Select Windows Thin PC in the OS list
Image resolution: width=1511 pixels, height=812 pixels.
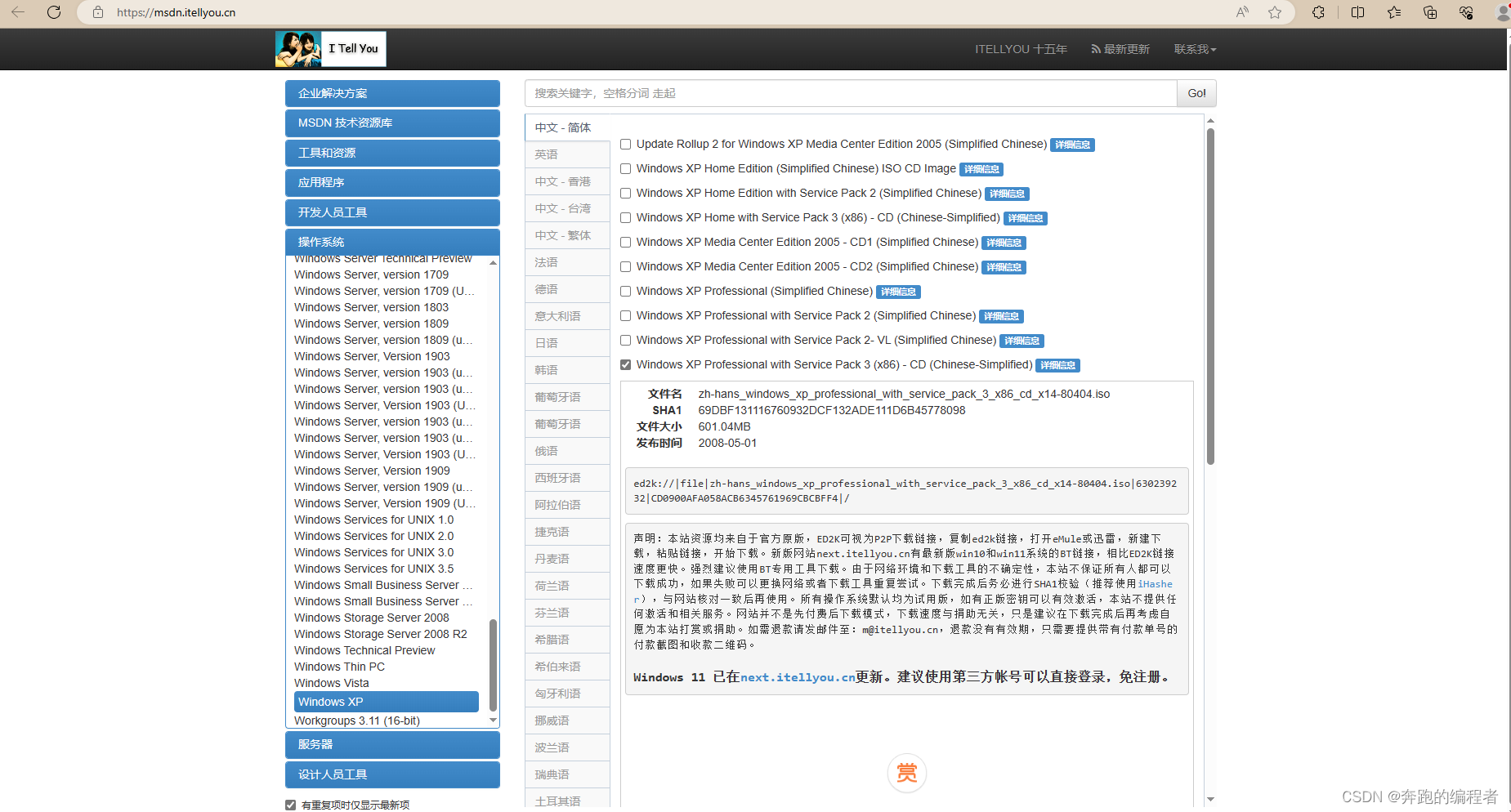click(339, 667)
